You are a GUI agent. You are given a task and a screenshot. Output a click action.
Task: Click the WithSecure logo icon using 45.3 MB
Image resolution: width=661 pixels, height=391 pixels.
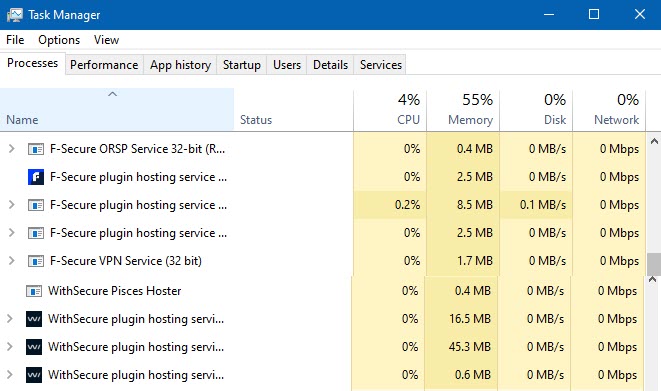coord(34,347)
